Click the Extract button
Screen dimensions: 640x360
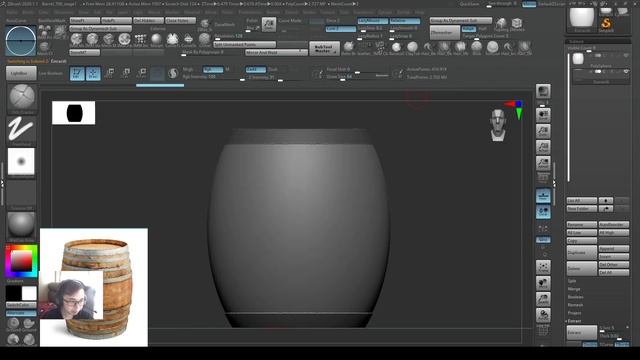(x=582, y=333)
